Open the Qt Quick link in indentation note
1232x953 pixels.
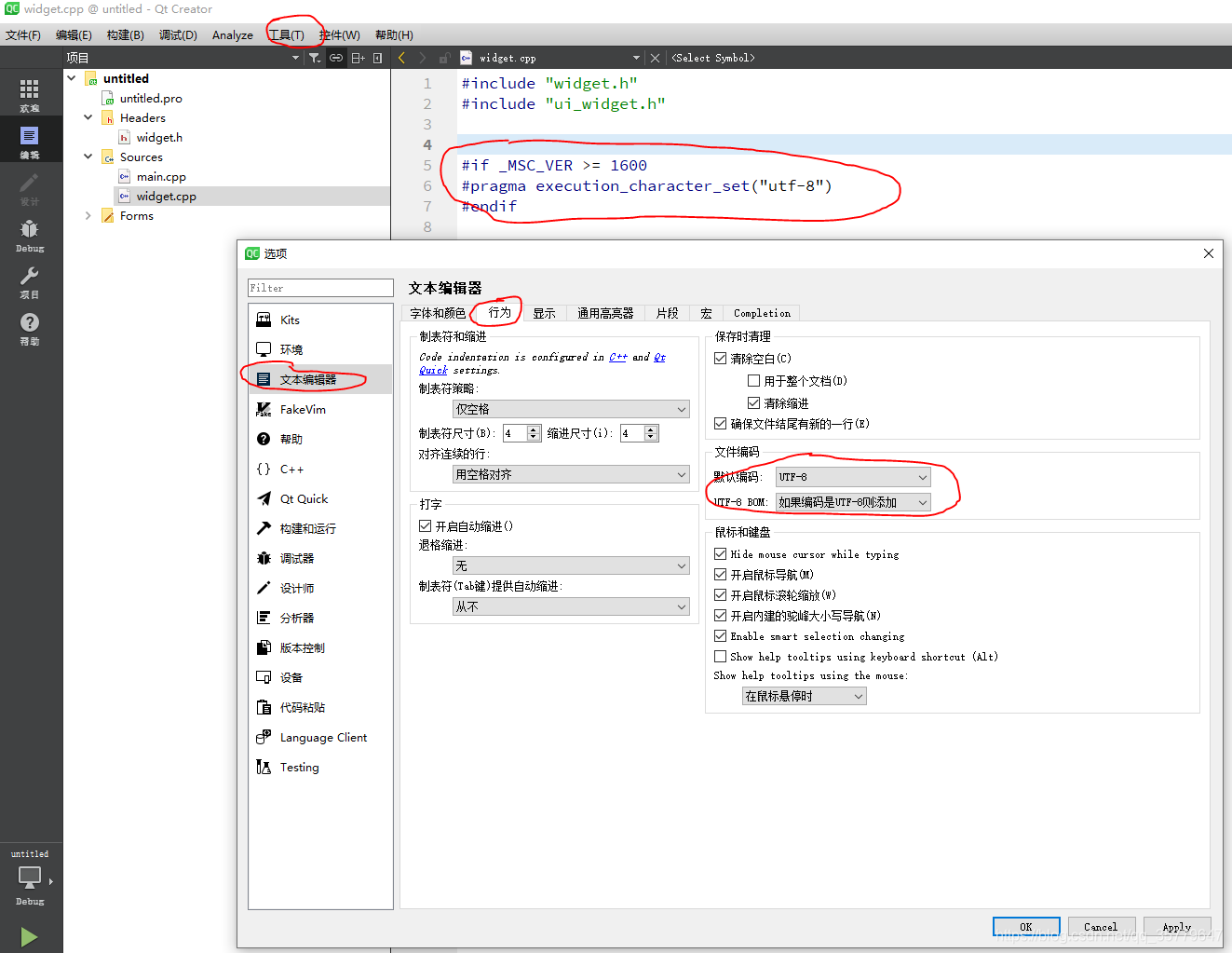coord(658,357)
